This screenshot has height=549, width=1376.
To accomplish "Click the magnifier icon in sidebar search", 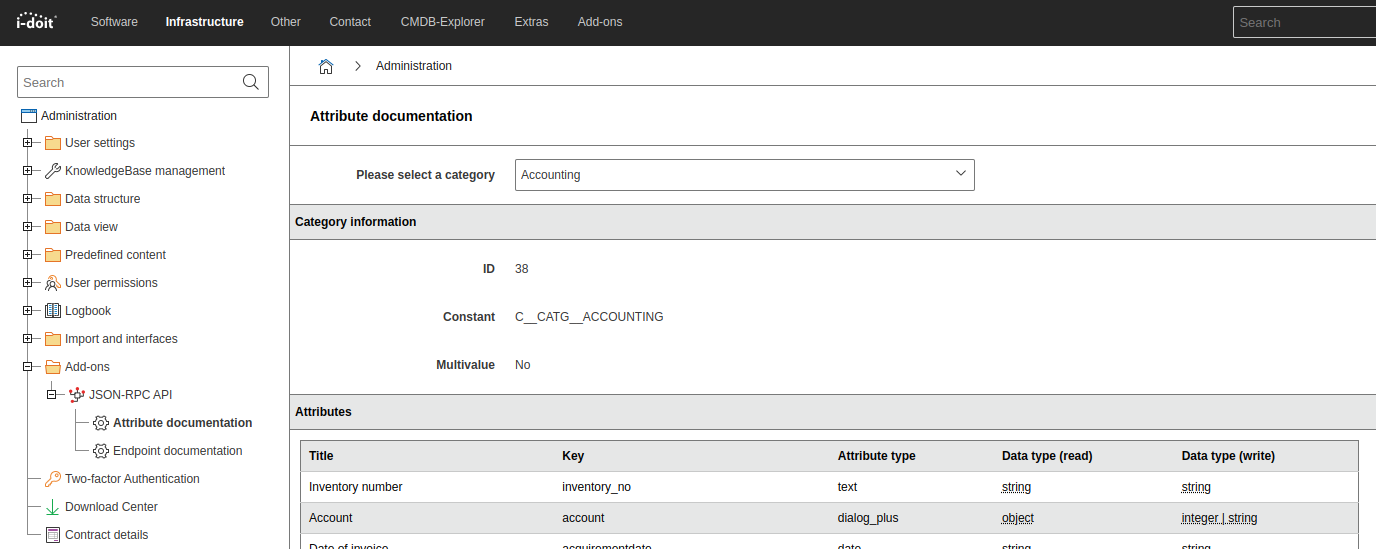I will pos(251,82).
